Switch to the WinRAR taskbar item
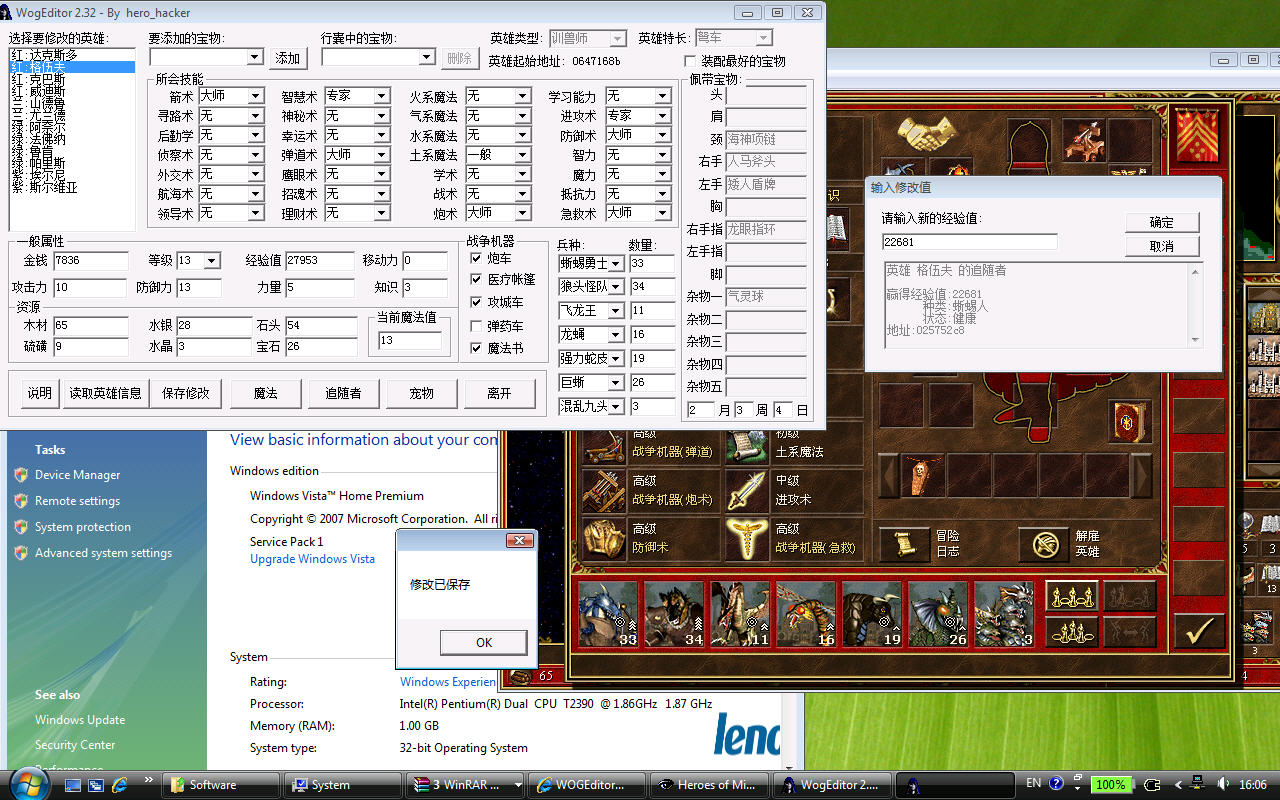Screen dimensions: 1280x800 pyautogui.click(x=465, y=785)
